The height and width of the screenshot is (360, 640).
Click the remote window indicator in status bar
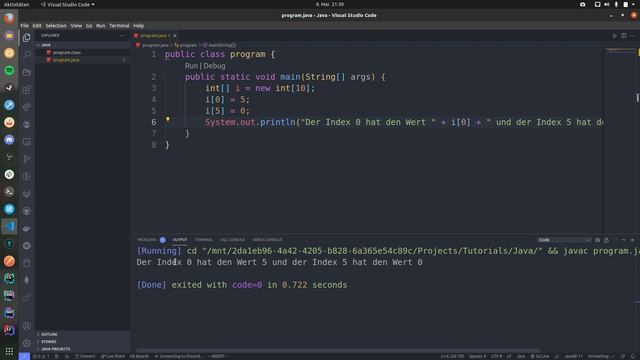coord(24,356)
